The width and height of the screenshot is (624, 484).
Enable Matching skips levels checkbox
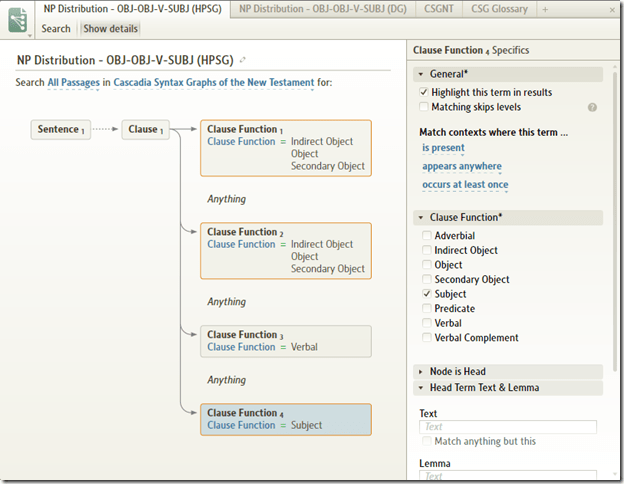tap(425, 107)
